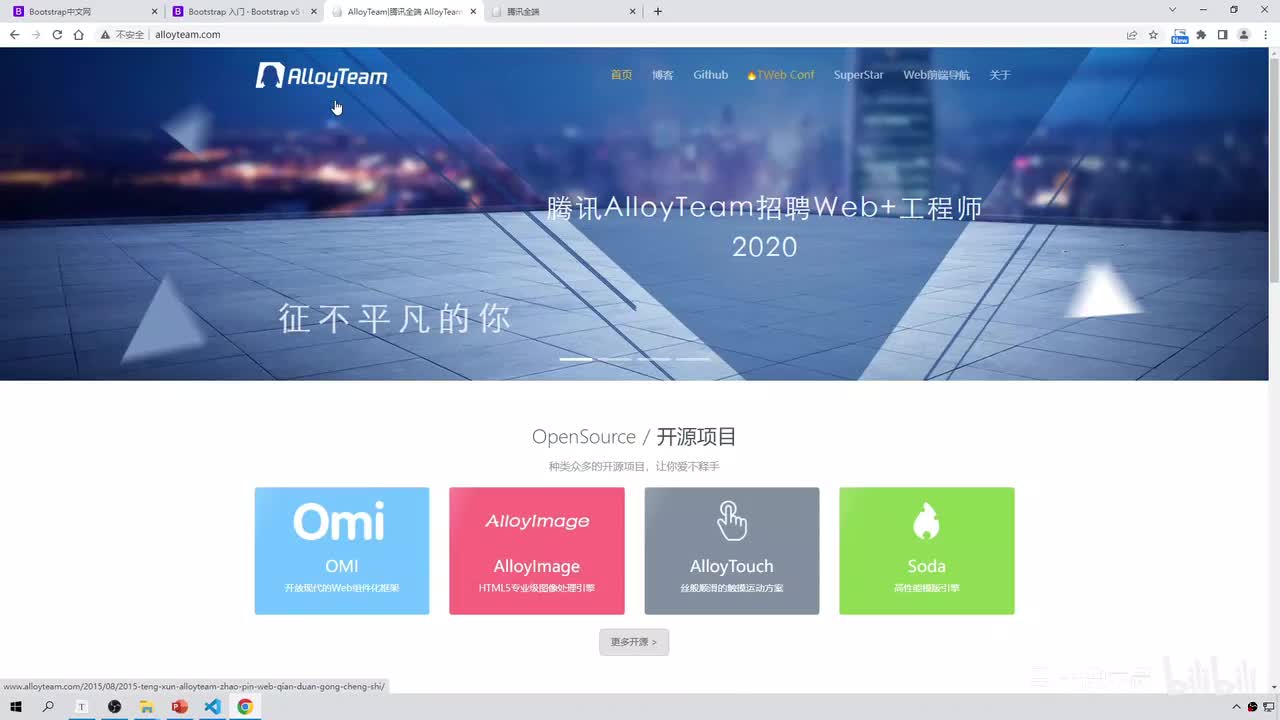
Task: Switch to the 腾讯全端 tab
Action: [x=564, y=12]
